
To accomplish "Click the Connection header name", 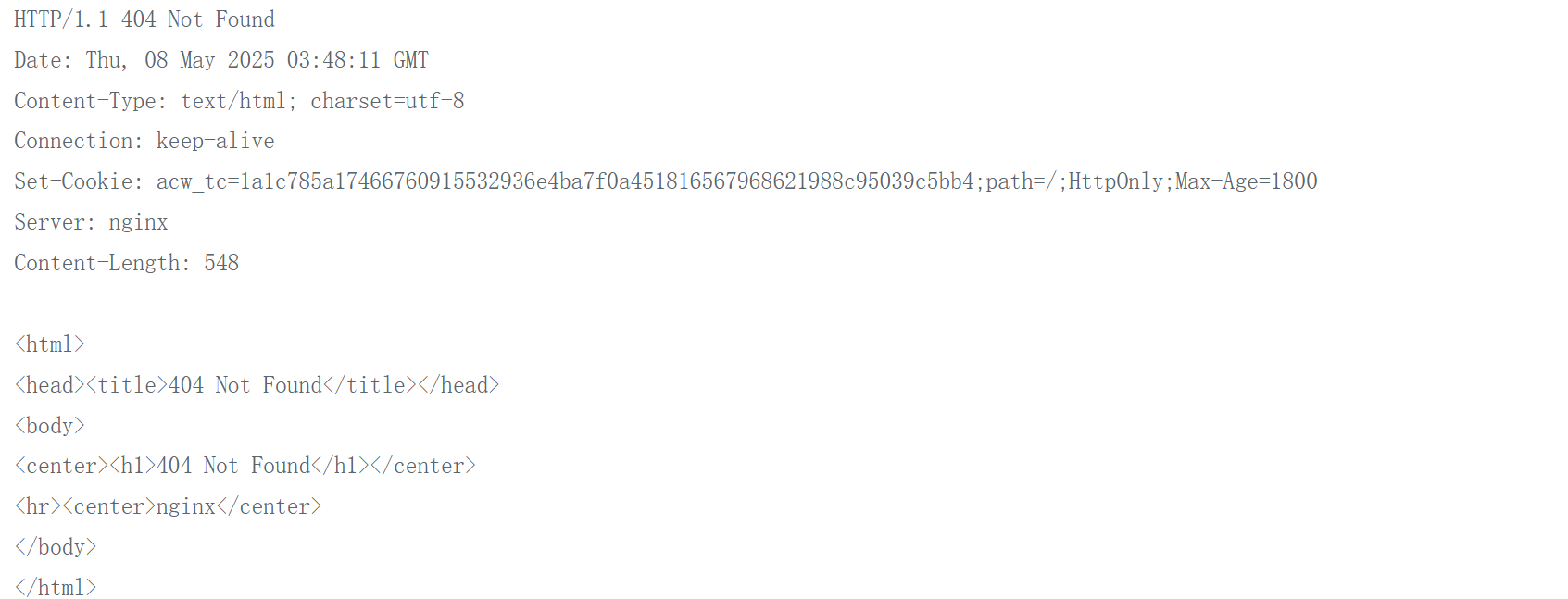I will [x=78, y=141].
